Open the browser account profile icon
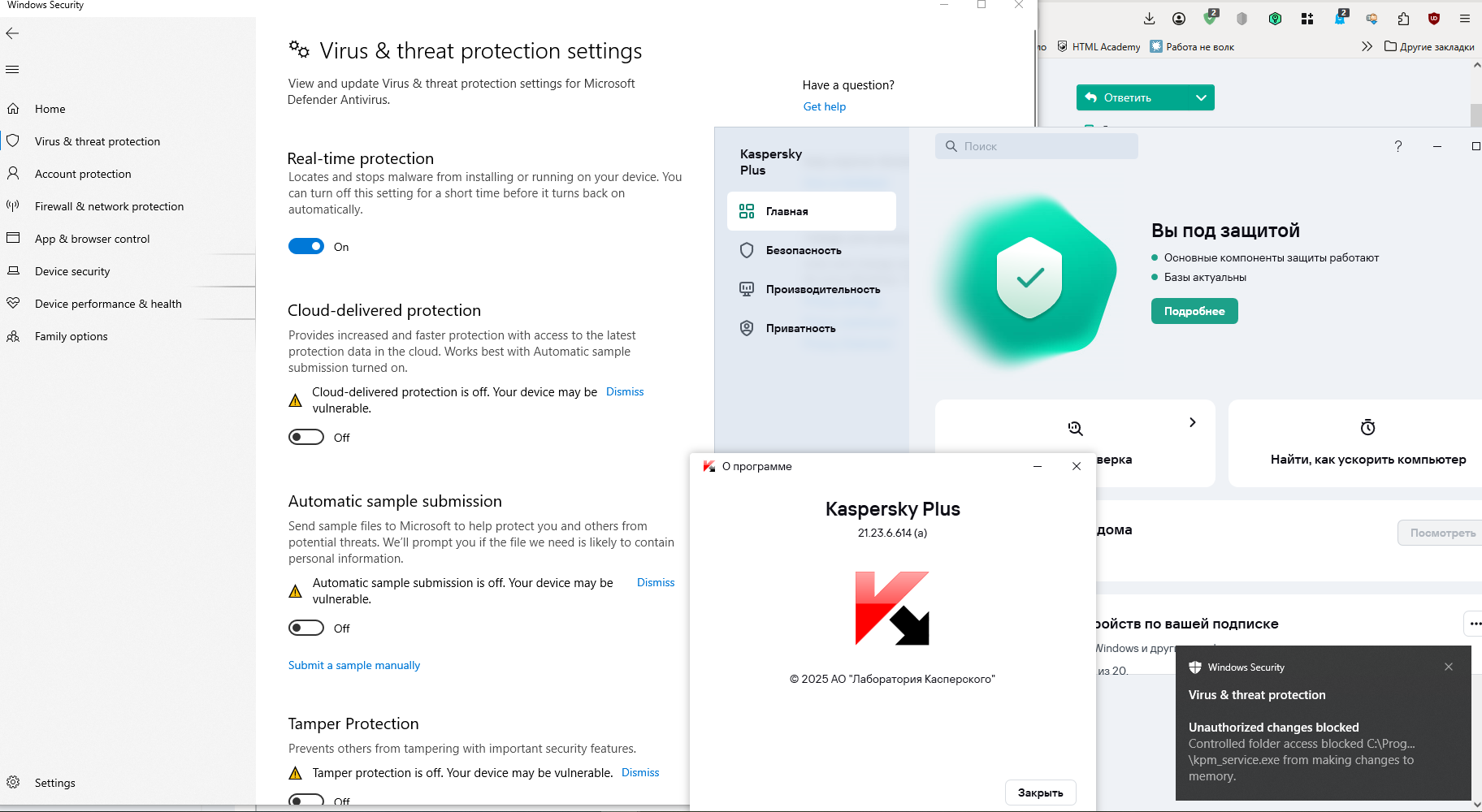1482x812 pixels. pyautogui.click(x=1179, y=19)
